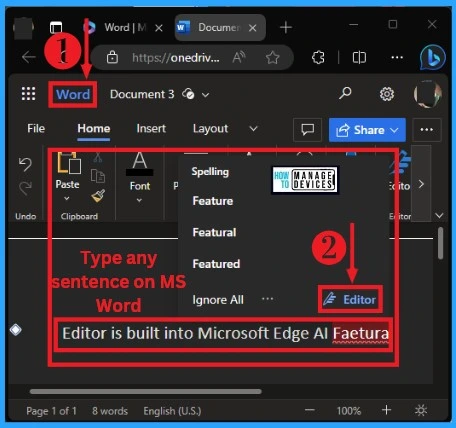Click the misspelled word "Faetura"
The image size is (456, 428).
pyautogui.click(x=361, y=334)
